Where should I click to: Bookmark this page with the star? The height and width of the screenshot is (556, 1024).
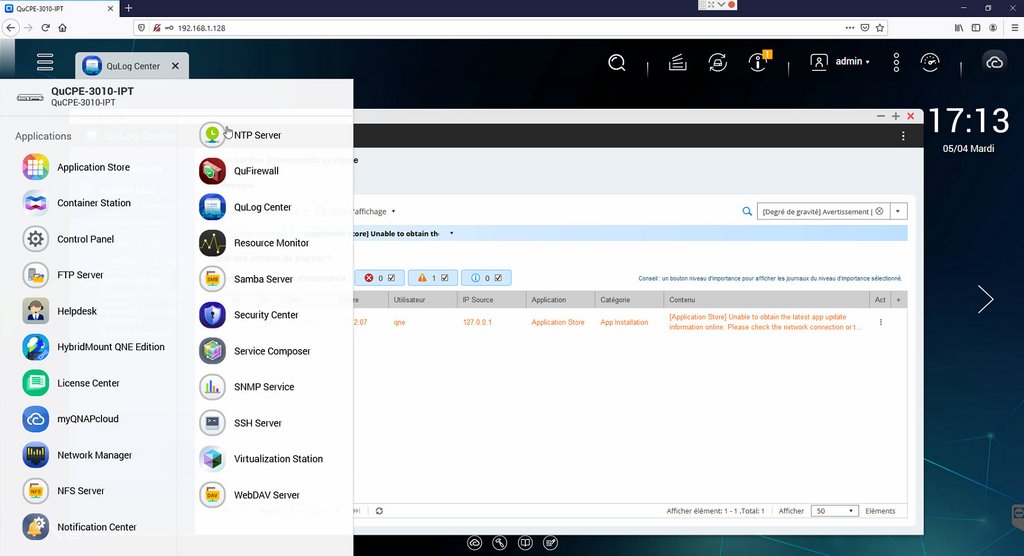pos(880,27)
